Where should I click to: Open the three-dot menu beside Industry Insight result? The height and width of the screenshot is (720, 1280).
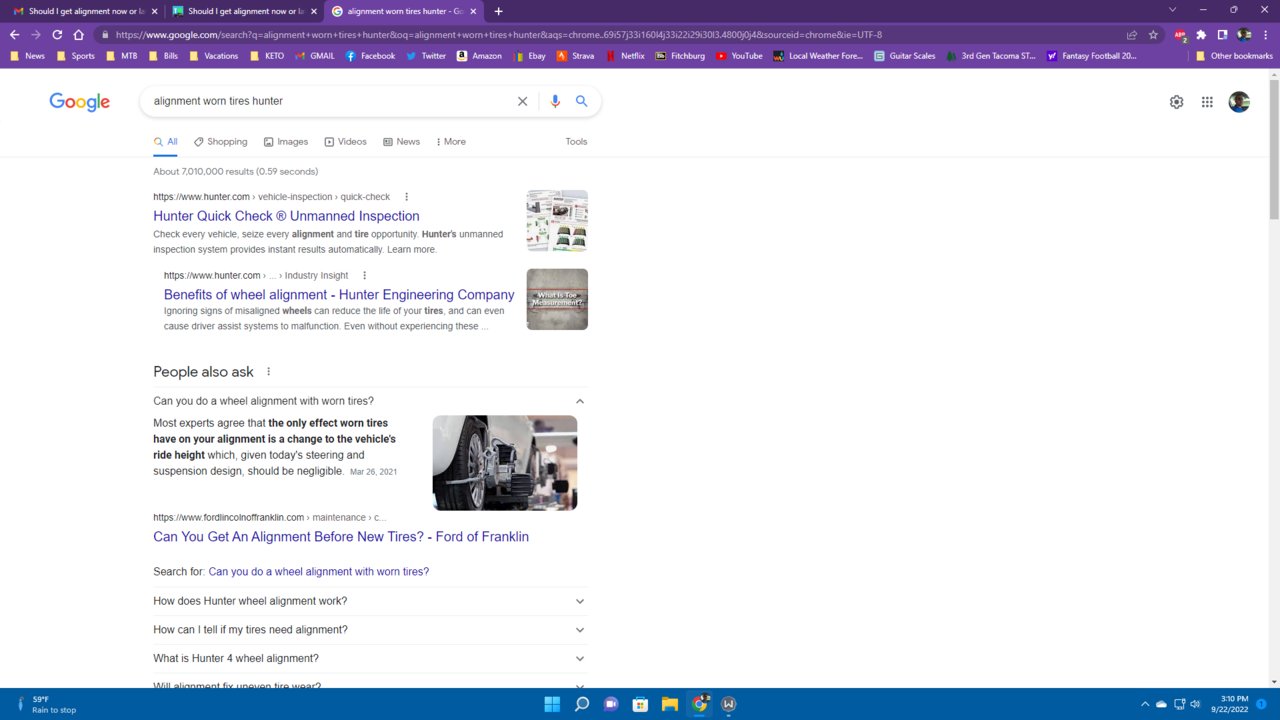click(364, 276)
